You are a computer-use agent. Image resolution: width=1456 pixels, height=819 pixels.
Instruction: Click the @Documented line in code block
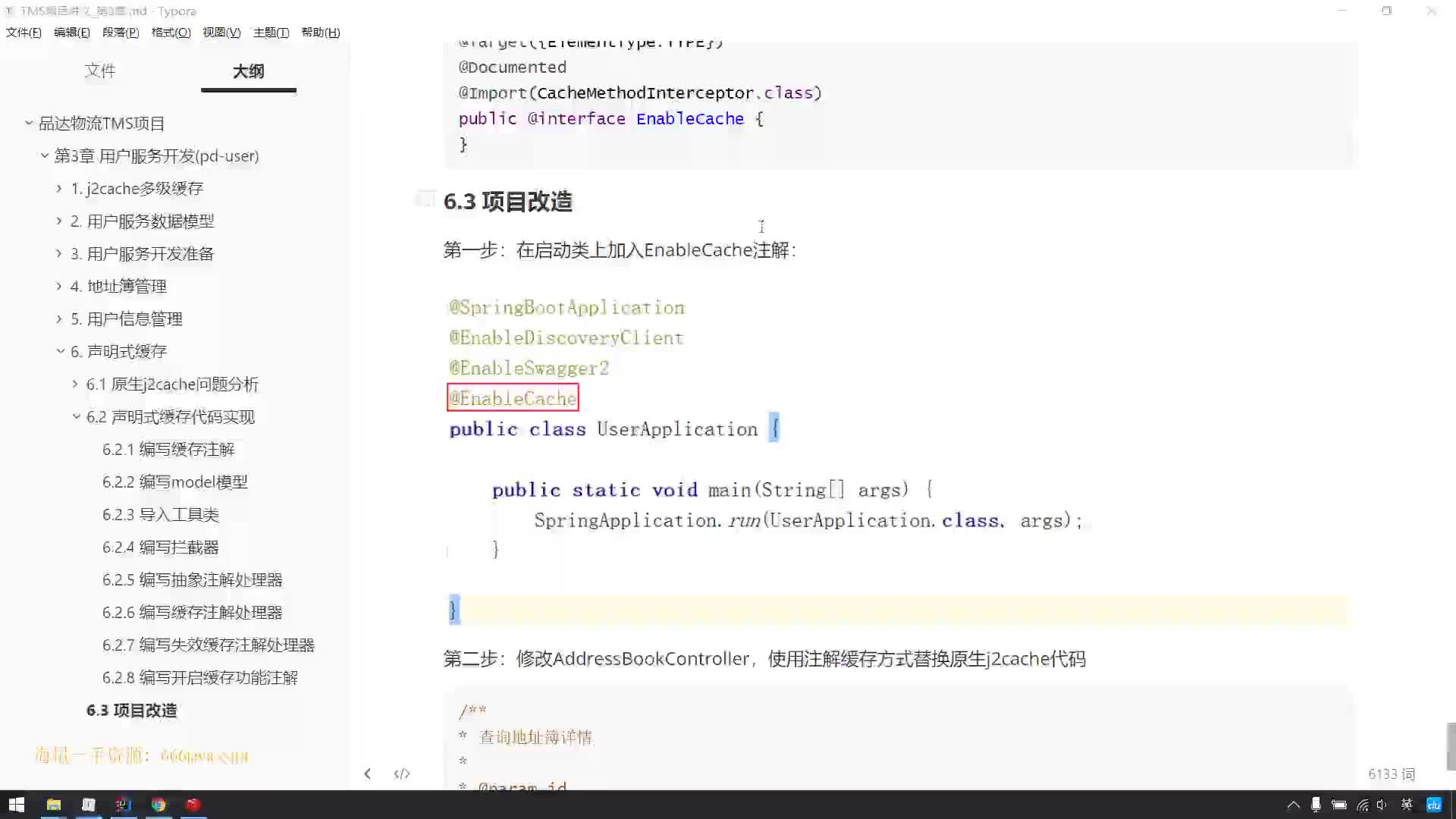[513, 67]
